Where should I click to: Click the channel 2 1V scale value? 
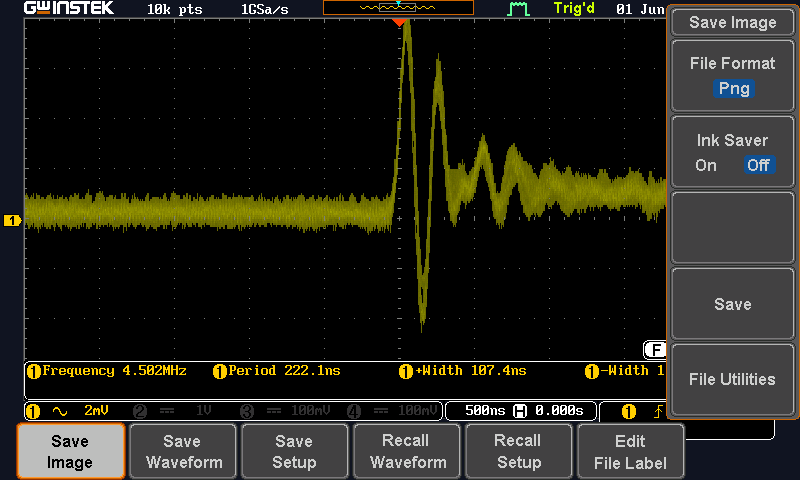pyautogui.click(x=204, y=411)
